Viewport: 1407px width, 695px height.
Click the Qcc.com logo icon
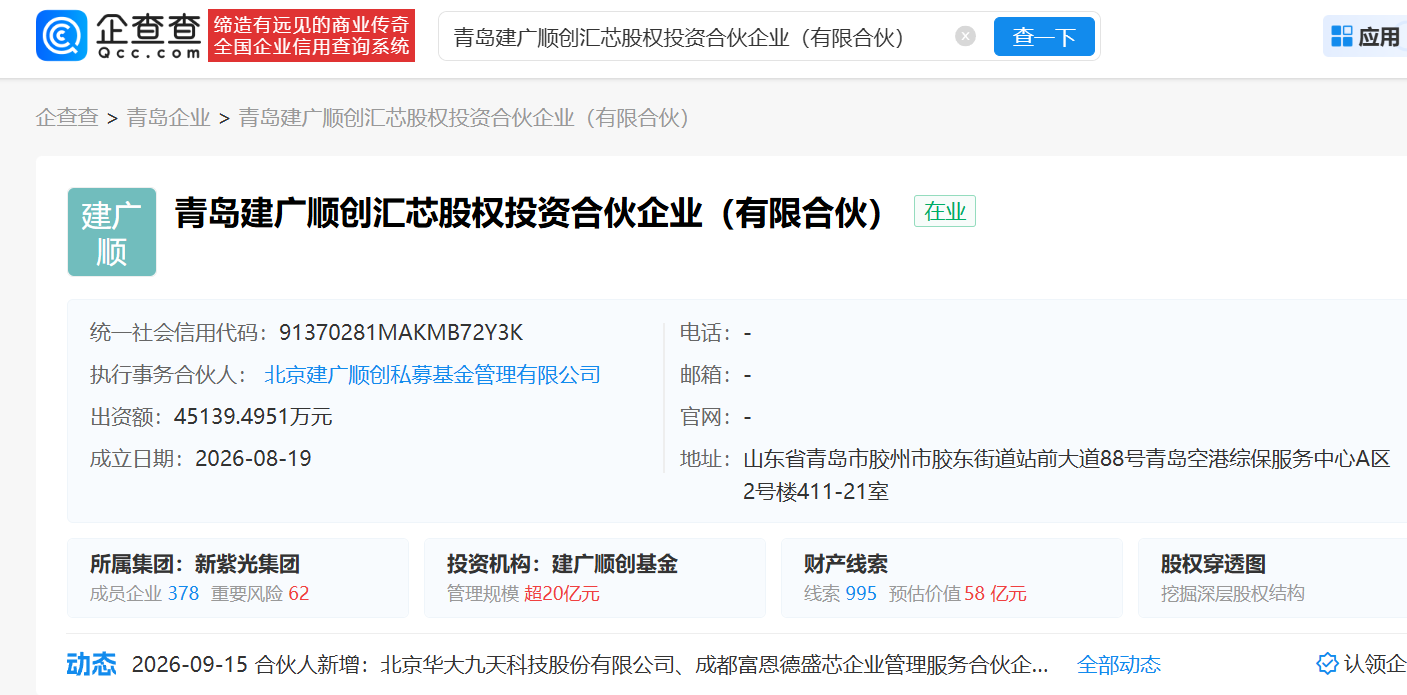coord(61,36)
